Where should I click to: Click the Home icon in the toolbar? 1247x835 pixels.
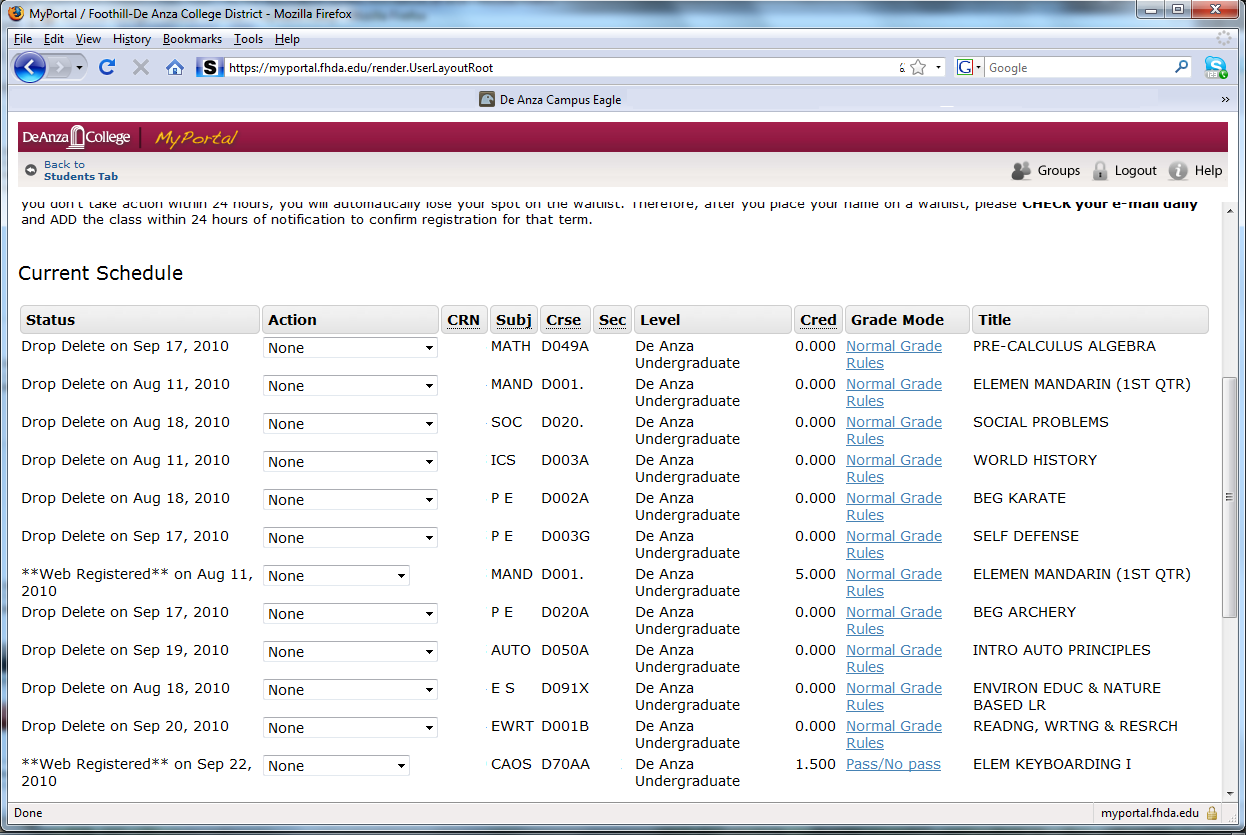click(175, 67)
